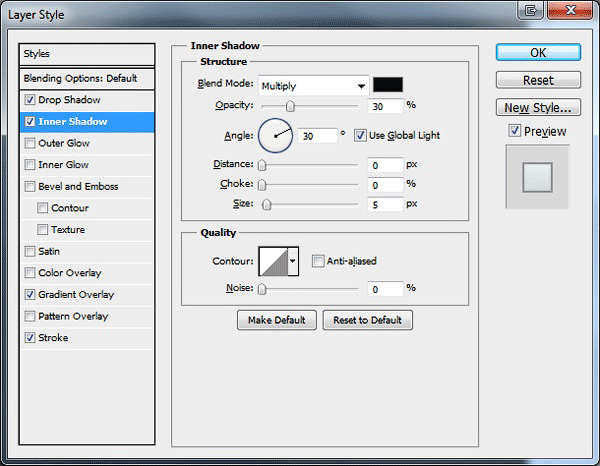Click the Choke slider handle
The image size is (600, 466).
[262, 185]
